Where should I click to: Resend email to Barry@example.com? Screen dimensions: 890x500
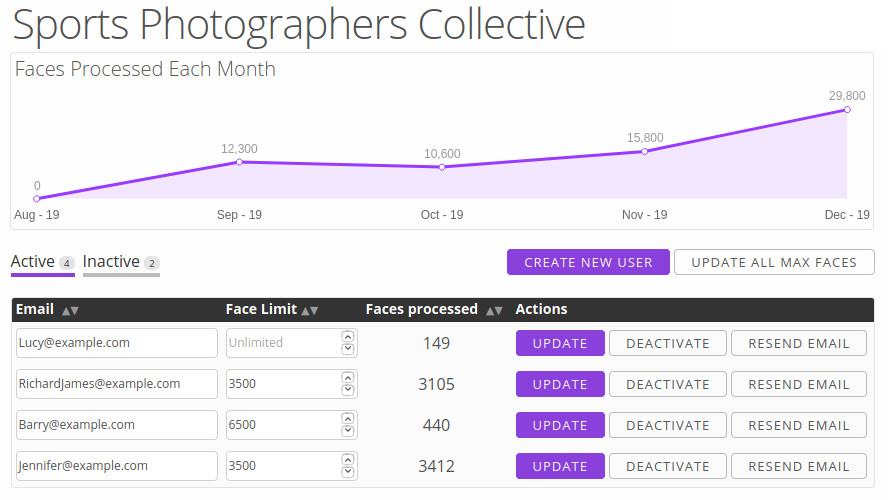(798, 425)
